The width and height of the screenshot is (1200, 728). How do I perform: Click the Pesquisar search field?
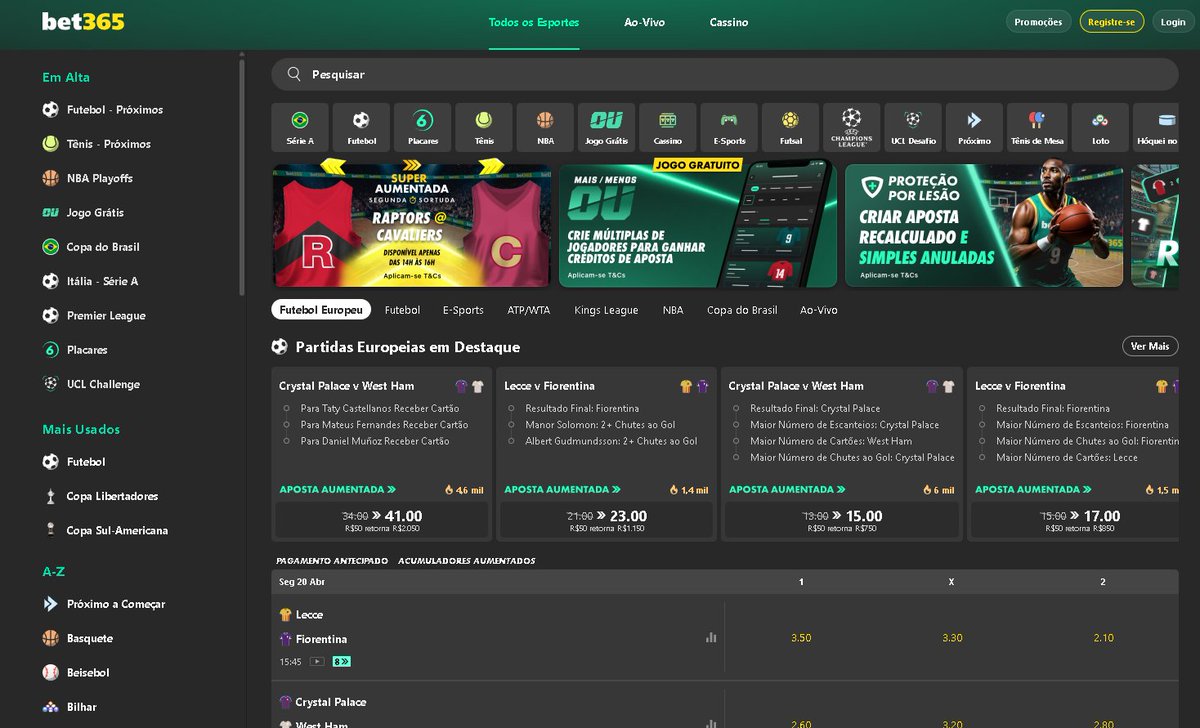pos(725,74)
